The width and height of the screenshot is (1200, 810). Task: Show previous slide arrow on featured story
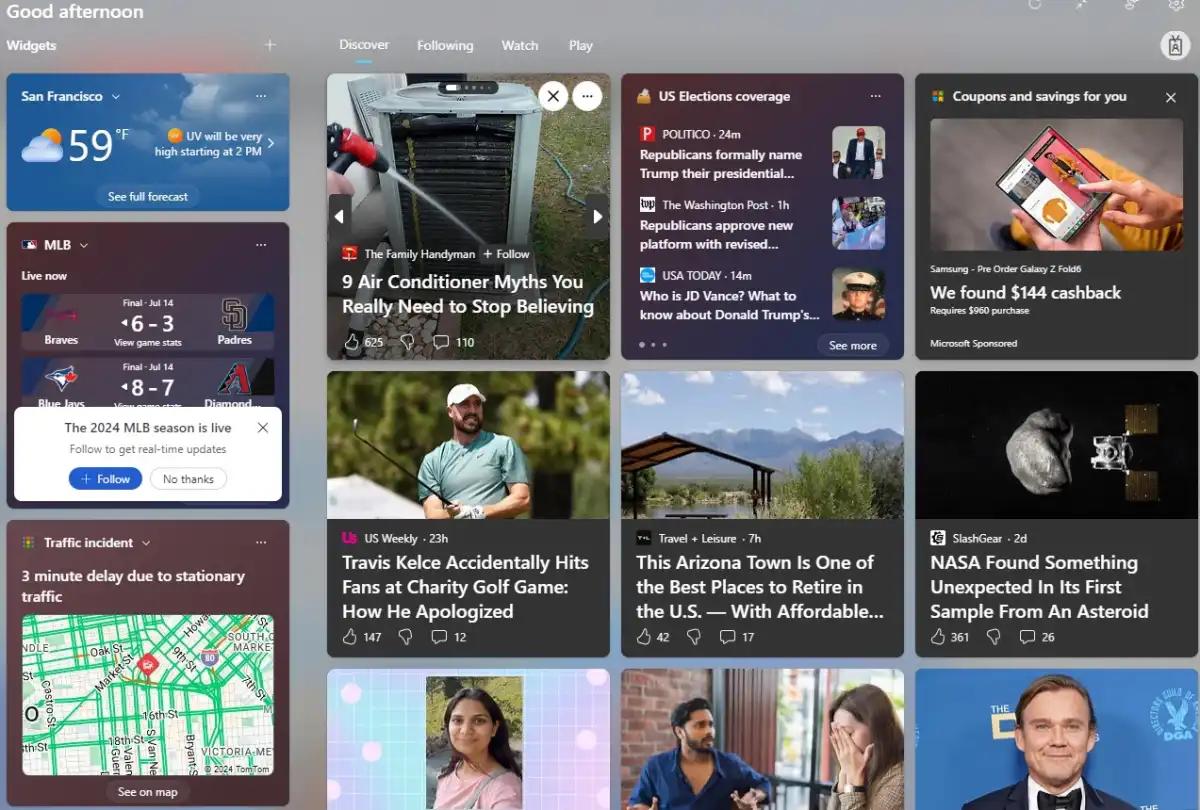coord(338,216)
